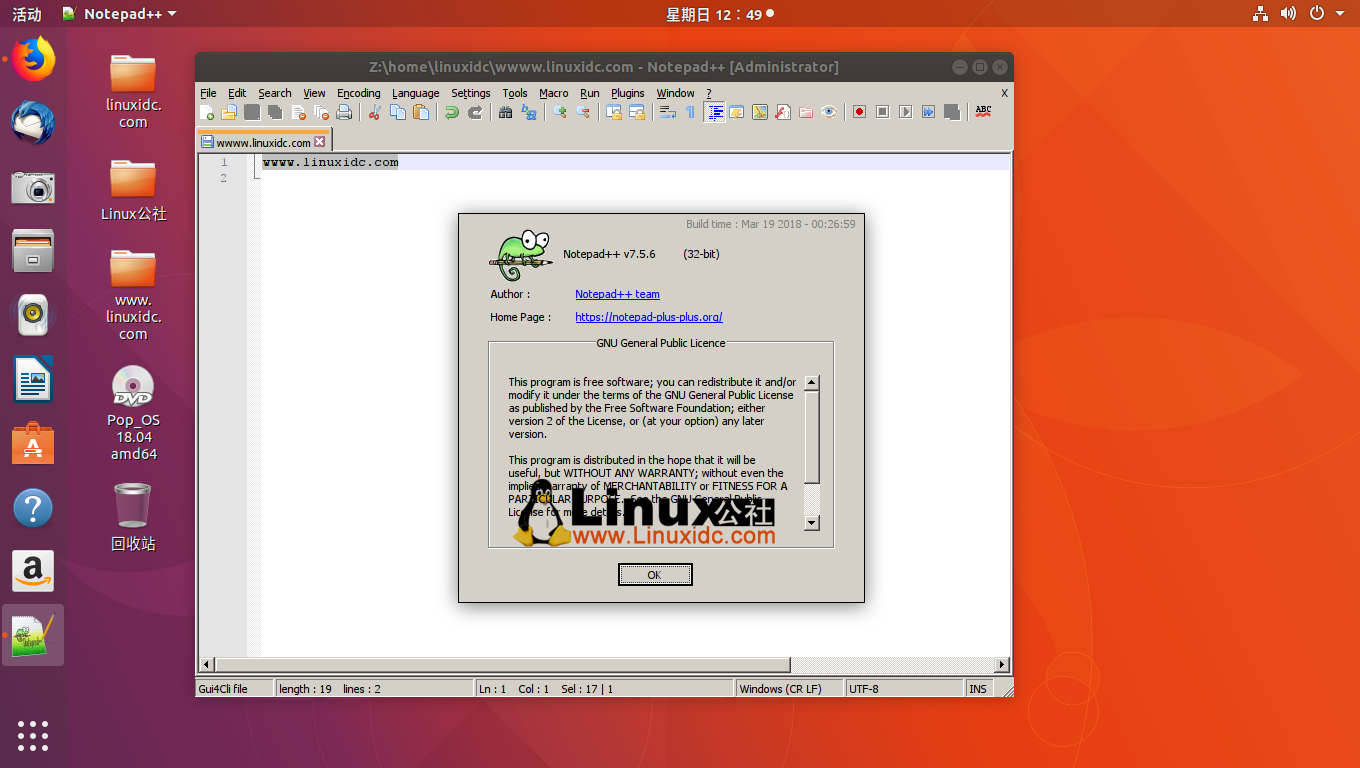Viewport: 1360px width, 768px height.
Task: Click the Activities button (活动)
Action: click(x=27, y=14)
